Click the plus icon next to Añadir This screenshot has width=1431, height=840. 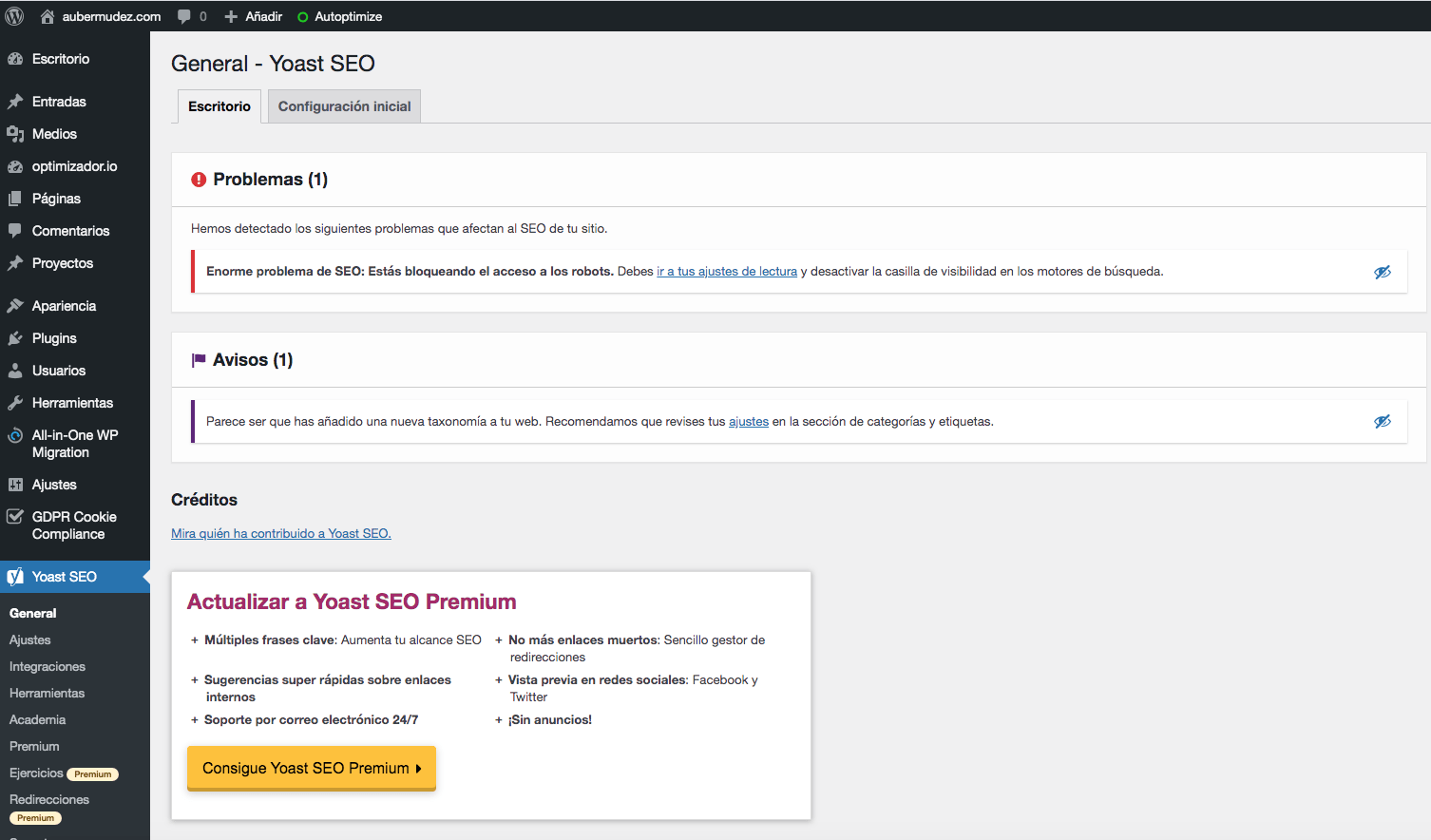(x=231, y=16)
